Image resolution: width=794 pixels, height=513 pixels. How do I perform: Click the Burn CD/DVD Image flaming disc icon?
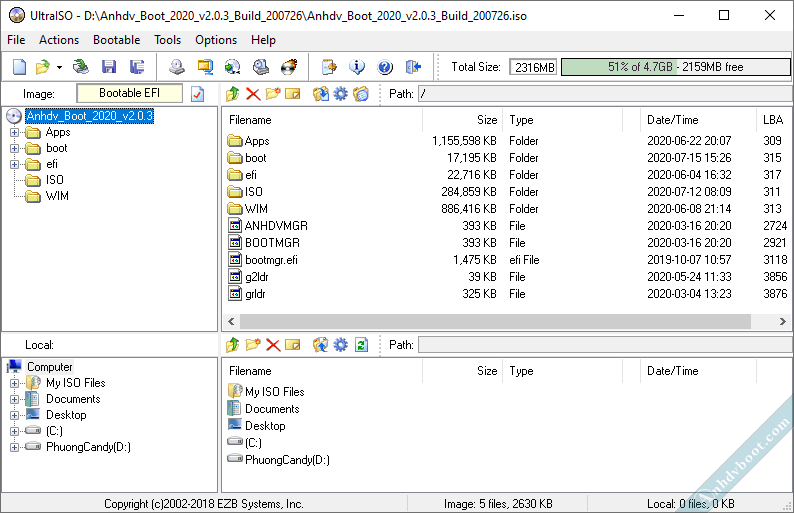point(289,67)
